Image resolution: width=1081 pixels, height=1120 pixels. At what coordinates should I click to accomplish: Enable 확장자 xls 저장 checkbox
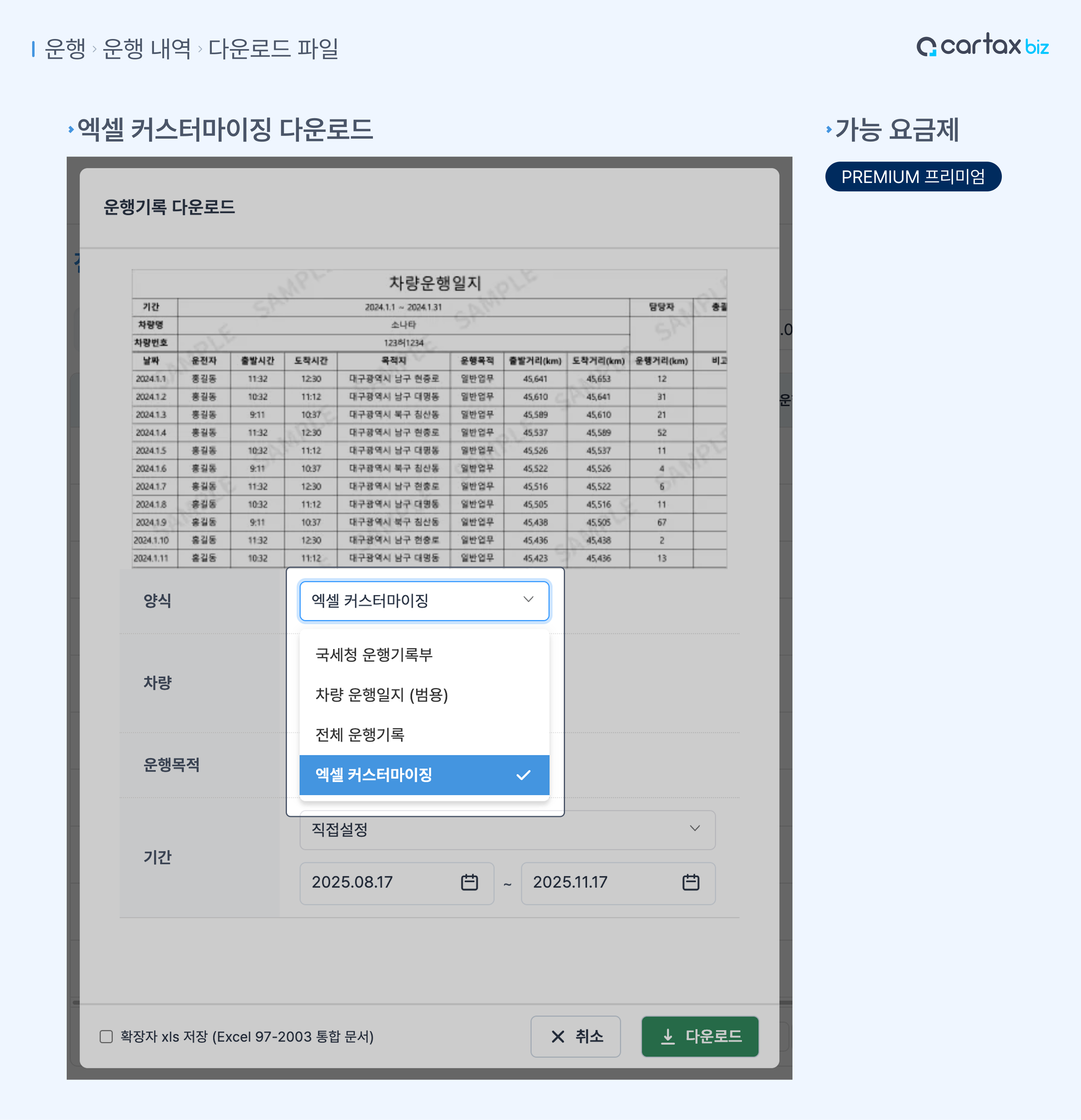coord(106,1036)
